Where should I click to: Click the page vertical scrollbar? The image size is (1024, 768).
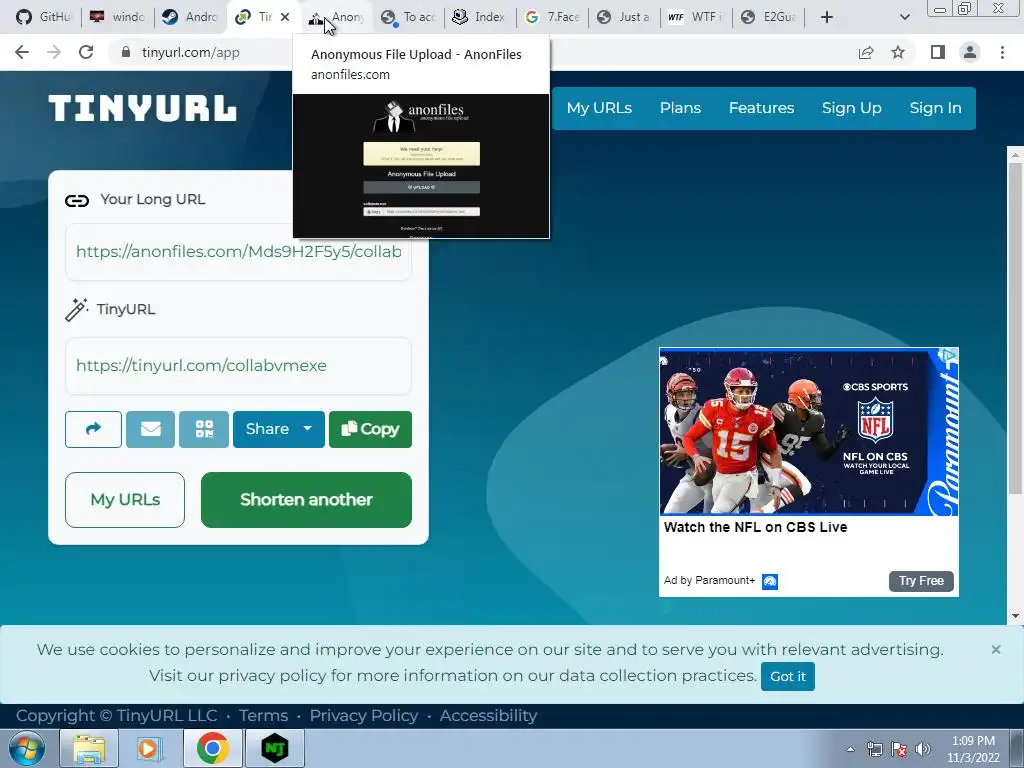1014,327
